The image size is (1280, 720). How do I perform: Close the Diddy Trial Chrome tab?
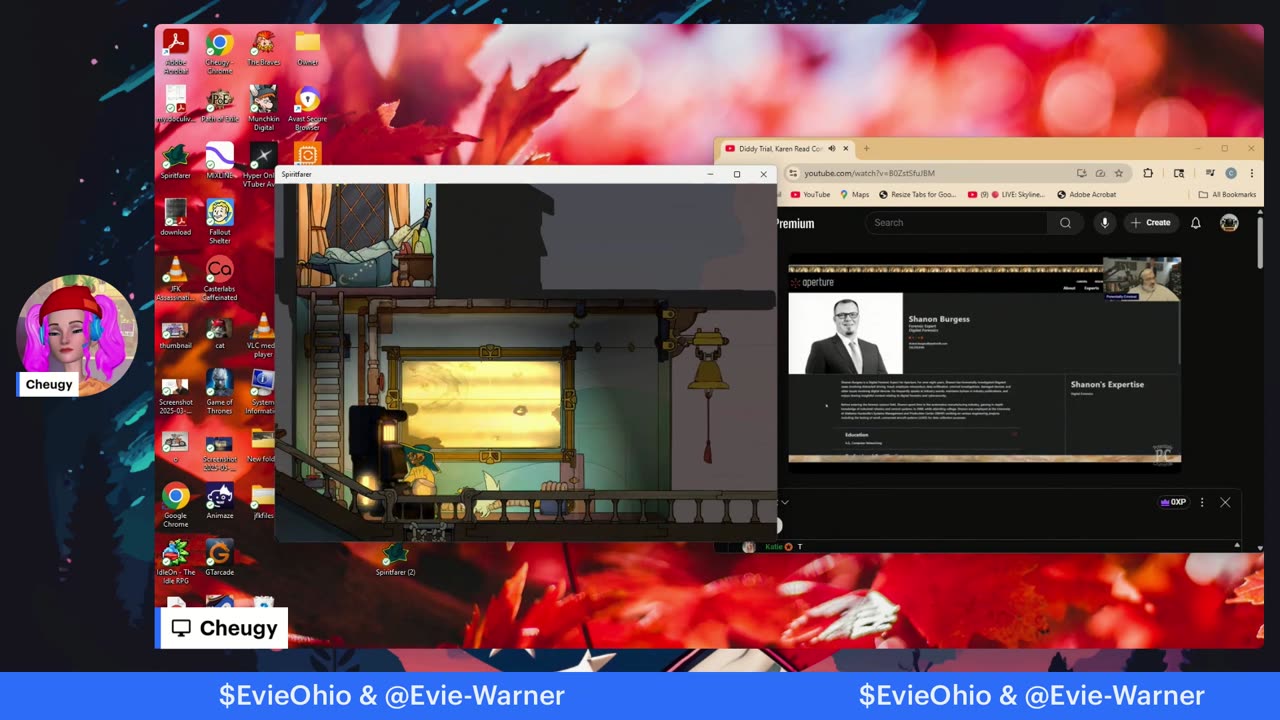coord(846,149)
